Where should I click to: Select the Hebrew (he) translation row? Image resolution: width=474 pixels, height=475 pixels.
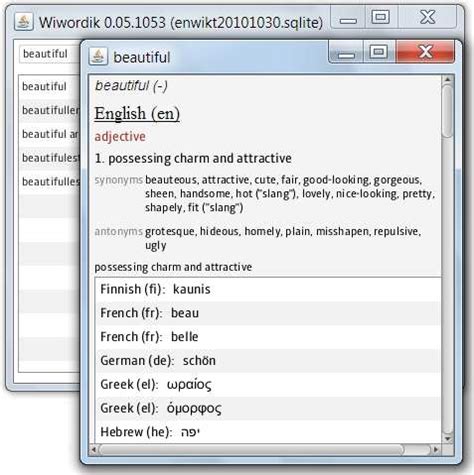[268, 432]
